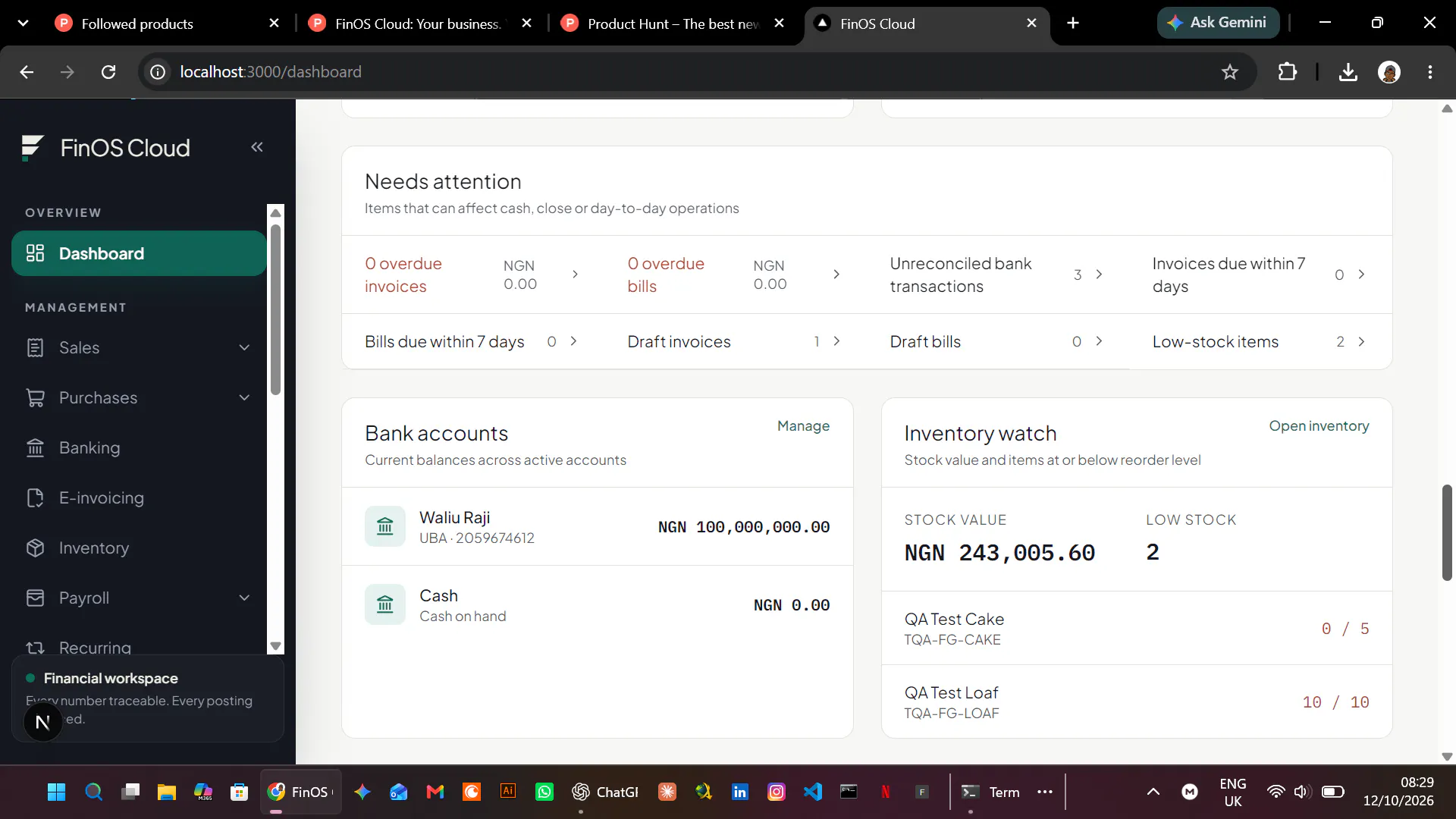Open the Next.js dev tools N badge
The image size is (1456, 819).
coord(42,723)
